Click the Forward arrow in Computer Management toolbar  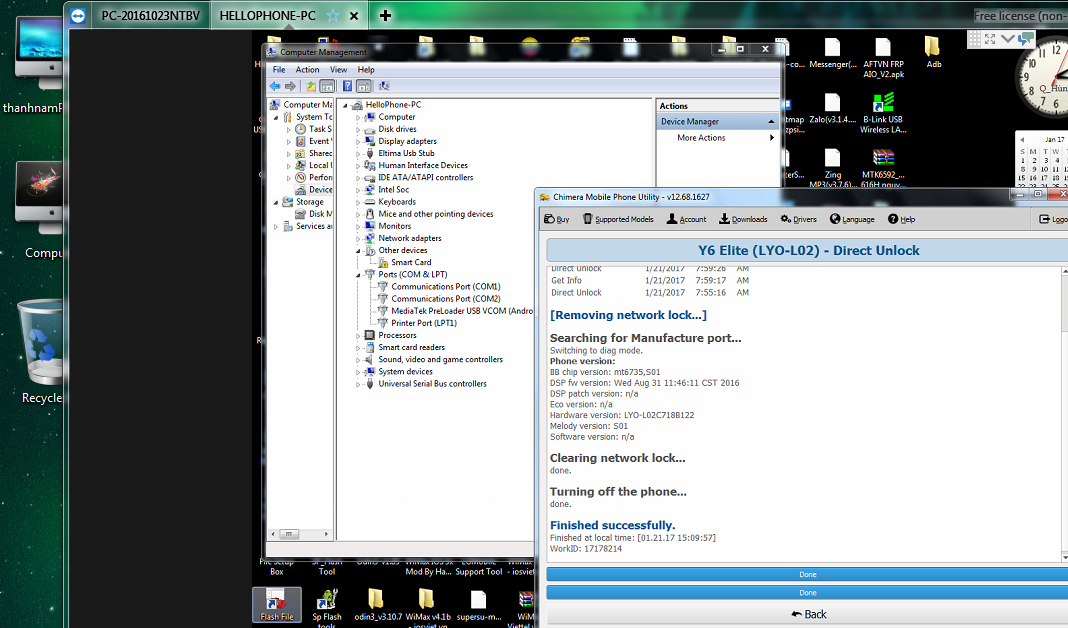290,86
